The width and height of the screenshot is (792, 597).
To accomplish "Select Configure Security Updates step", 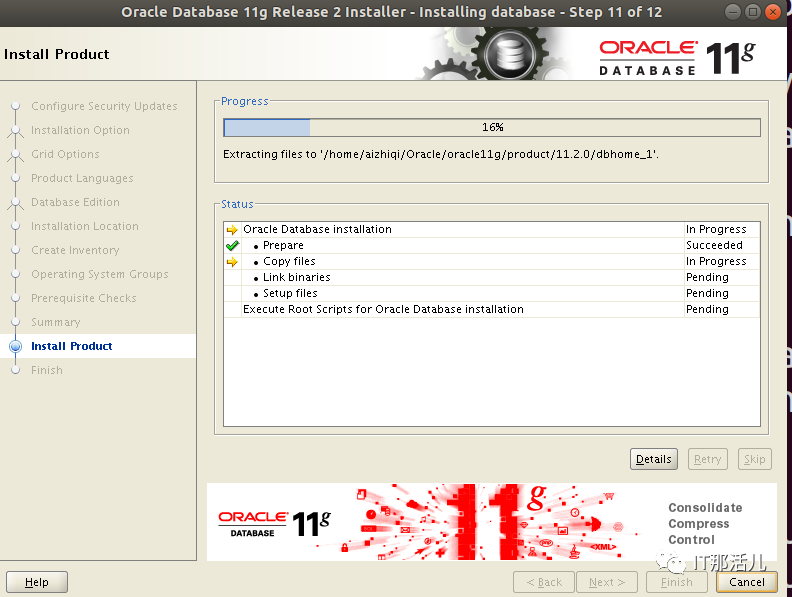I will 104,106.
